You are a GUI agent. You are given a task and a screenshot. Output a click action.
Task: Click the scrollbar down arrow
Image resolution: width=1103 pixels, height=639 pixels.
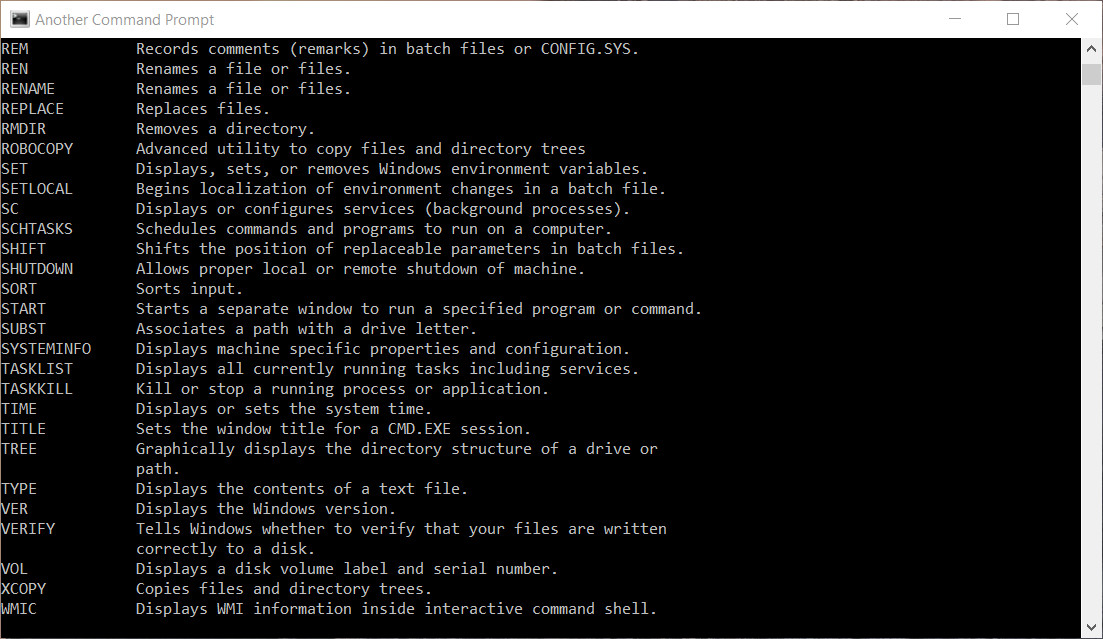[1091, 627]
